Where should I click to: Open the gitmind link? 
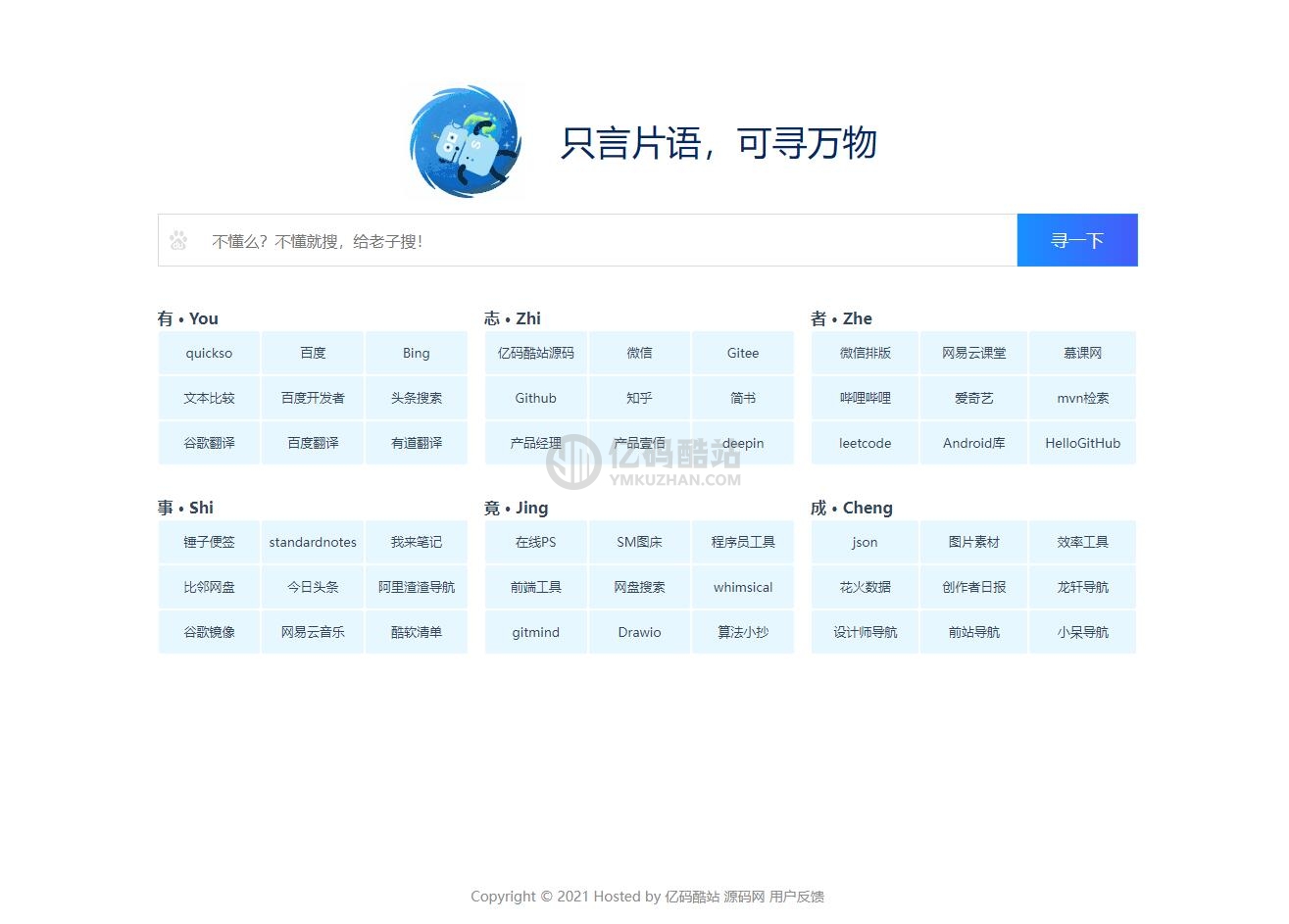pyautogui.click(x=536, y=632)
